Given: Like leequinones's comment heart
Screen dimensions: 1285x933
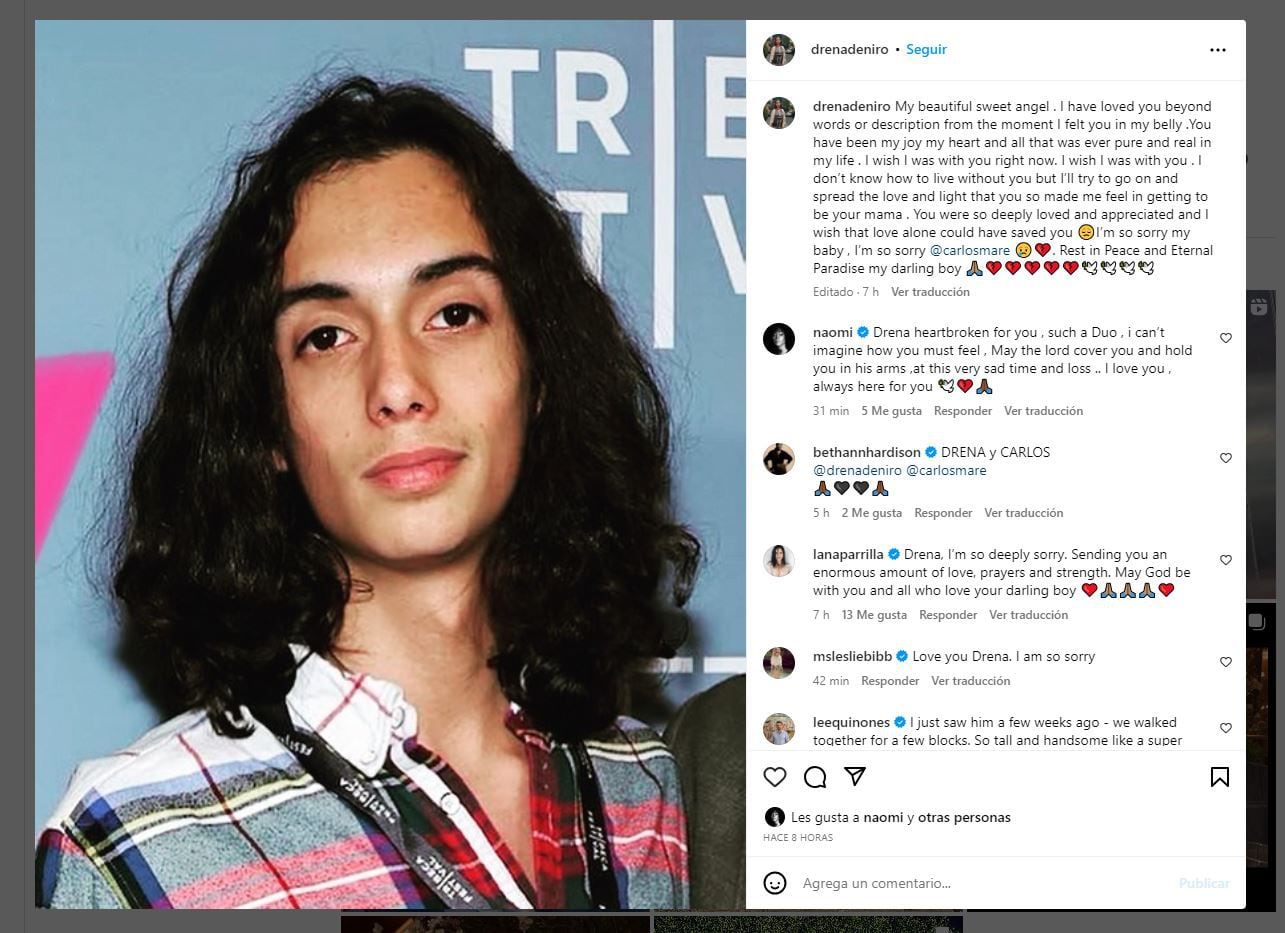Looking at the screenshot, I should click(1226, 728).
